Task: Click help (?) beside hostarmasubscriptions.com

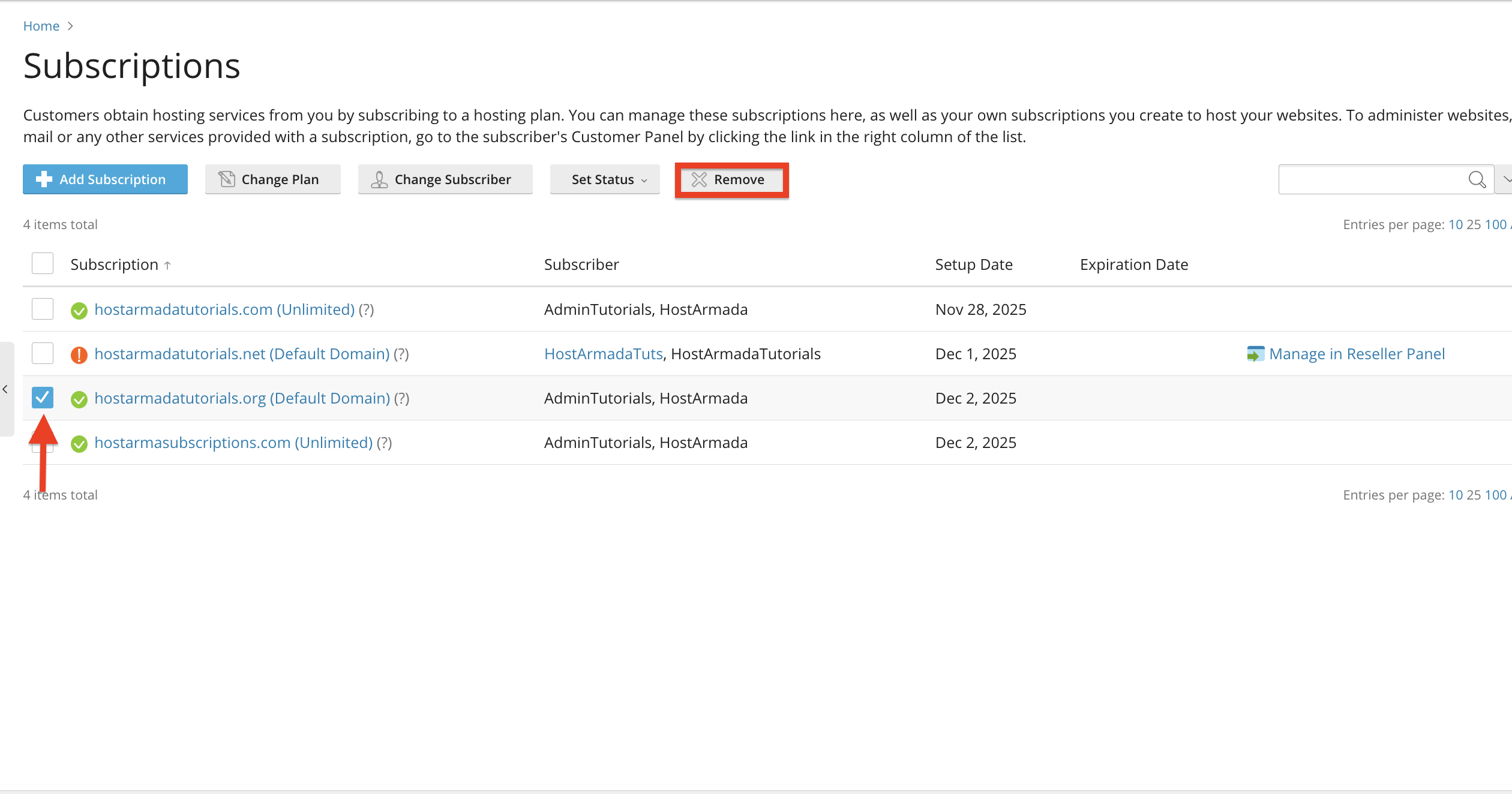Action: pos(384,443)
